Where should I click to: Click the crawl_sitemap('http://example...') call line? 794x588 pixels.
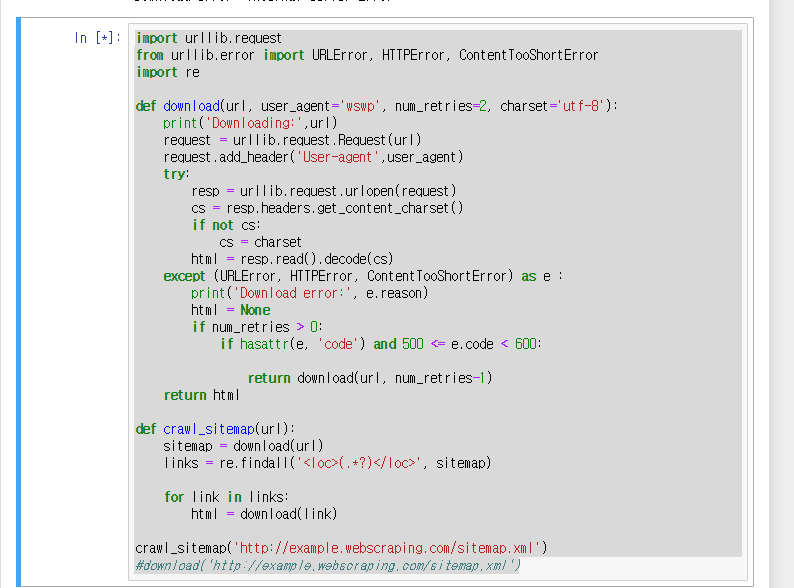click(341, 548)
